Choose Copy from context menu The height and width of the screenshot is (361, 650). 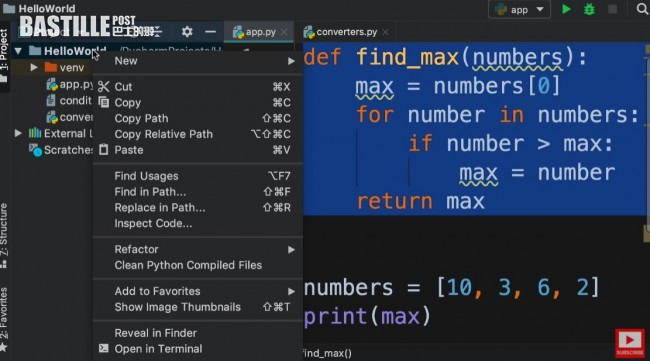(x=198, y=102)
